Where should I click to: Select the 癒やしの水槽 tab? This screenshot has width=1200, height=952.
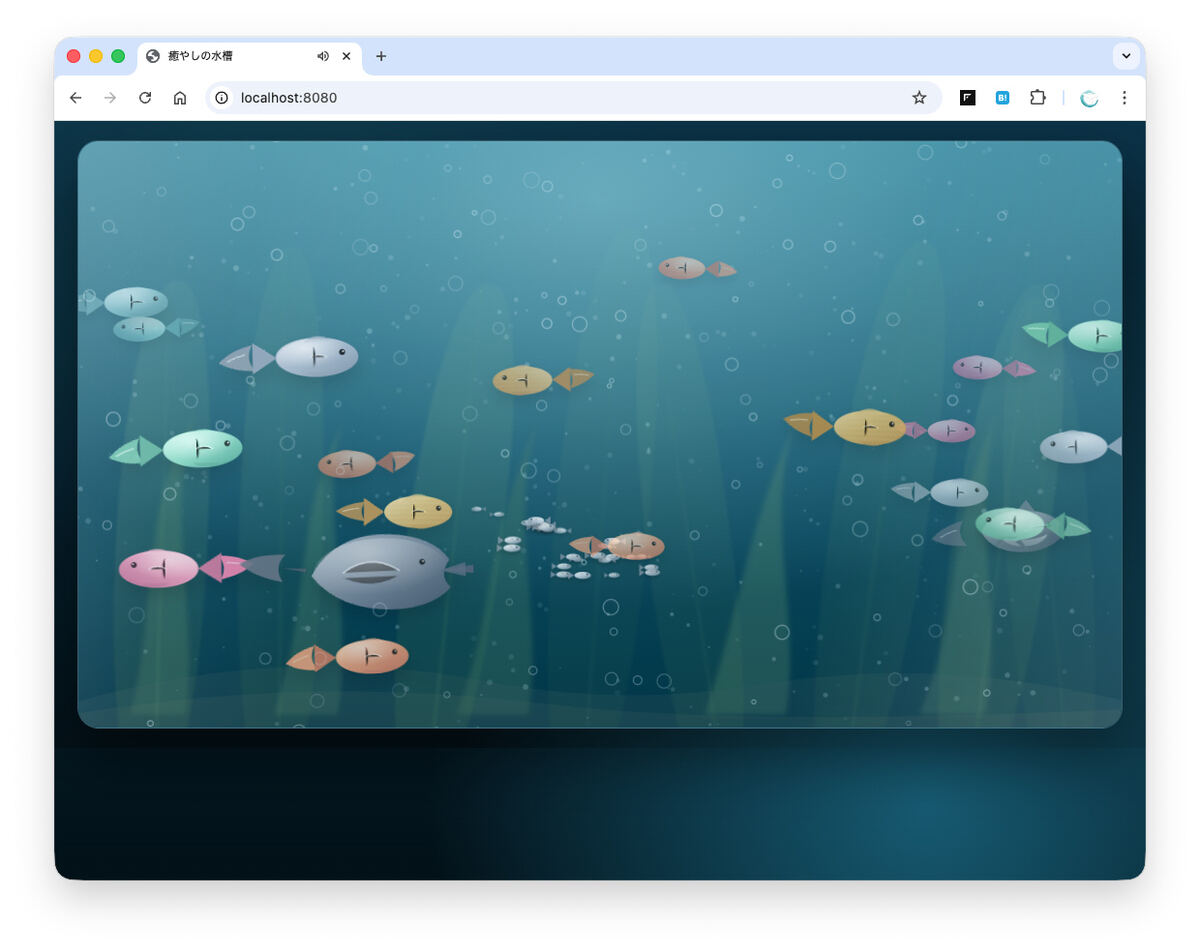230,56
